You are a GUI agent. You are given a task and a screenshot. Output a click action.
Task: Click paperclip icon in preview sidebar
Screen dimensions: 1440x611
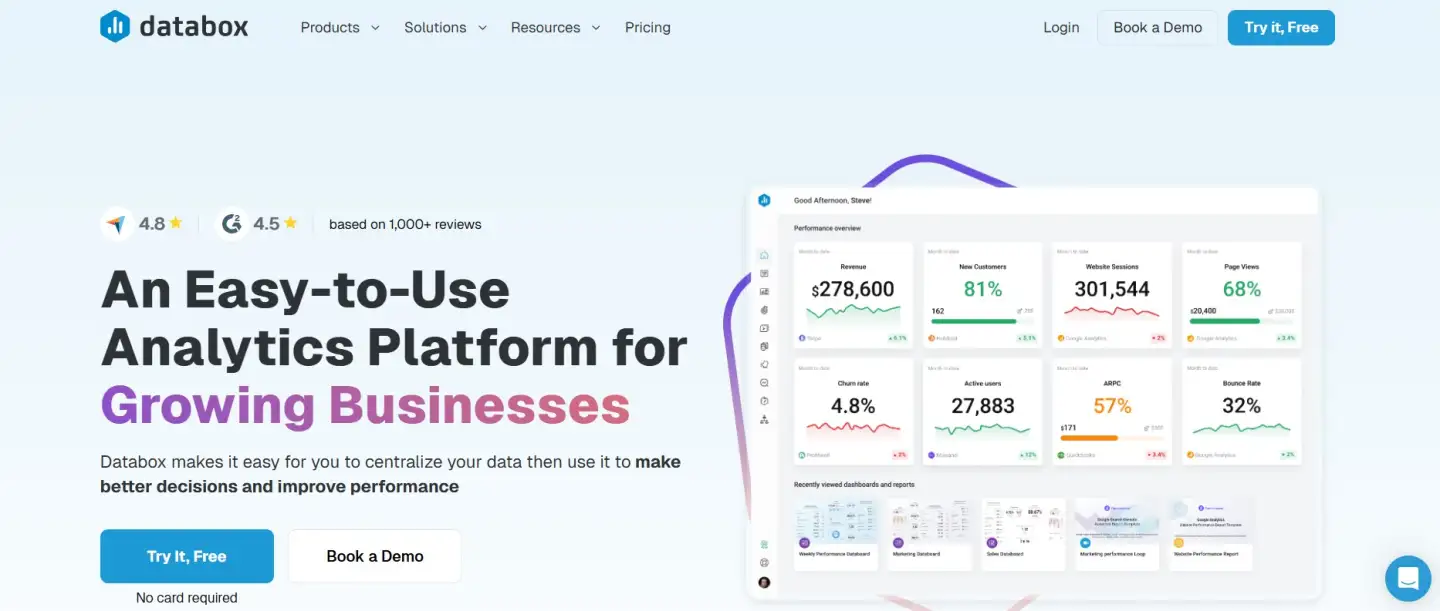click(x=764, y=310)
